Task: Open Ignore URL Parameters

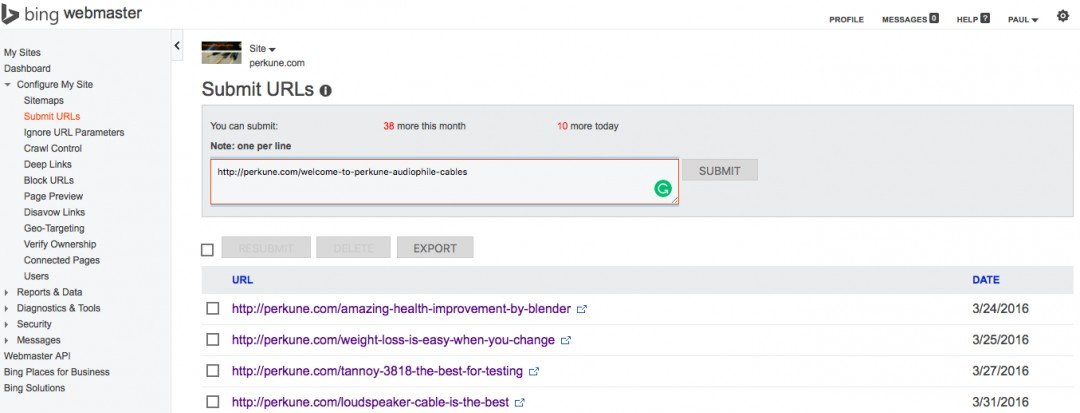Action: (74, 132)
